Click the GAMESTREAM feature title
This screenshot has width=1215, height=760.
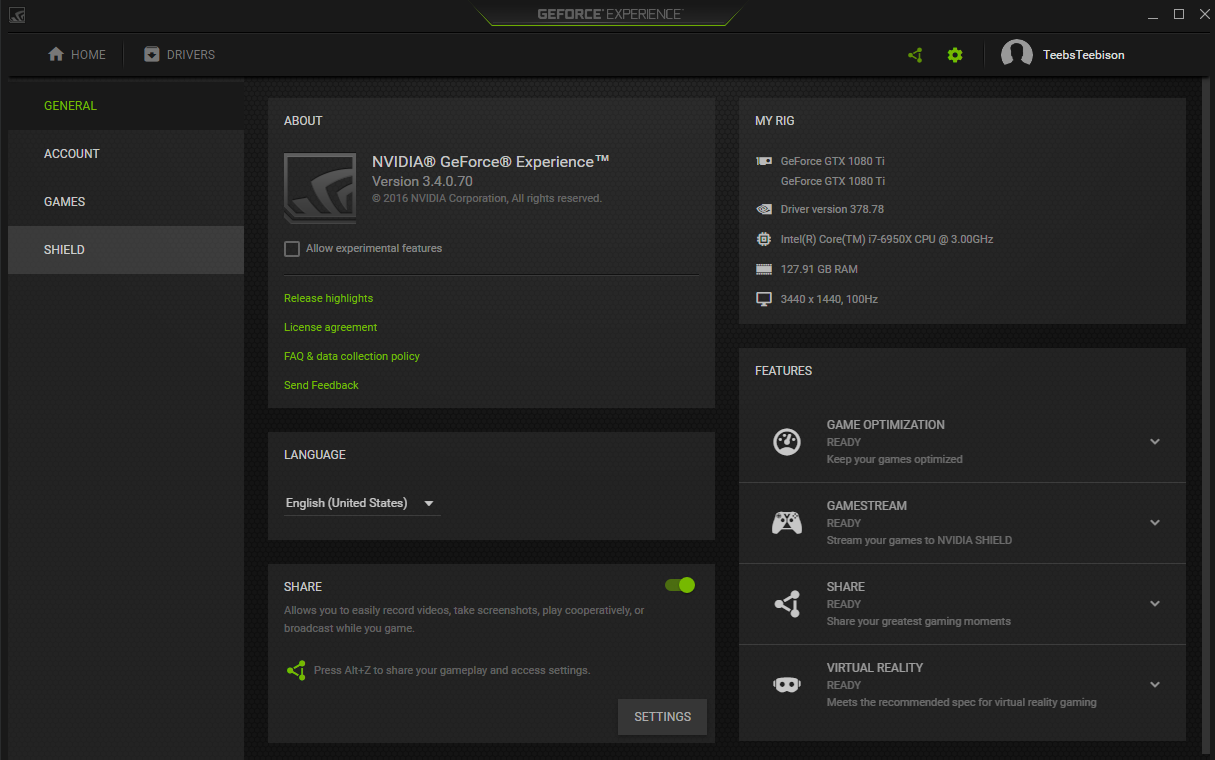click(x=867, y=505)
